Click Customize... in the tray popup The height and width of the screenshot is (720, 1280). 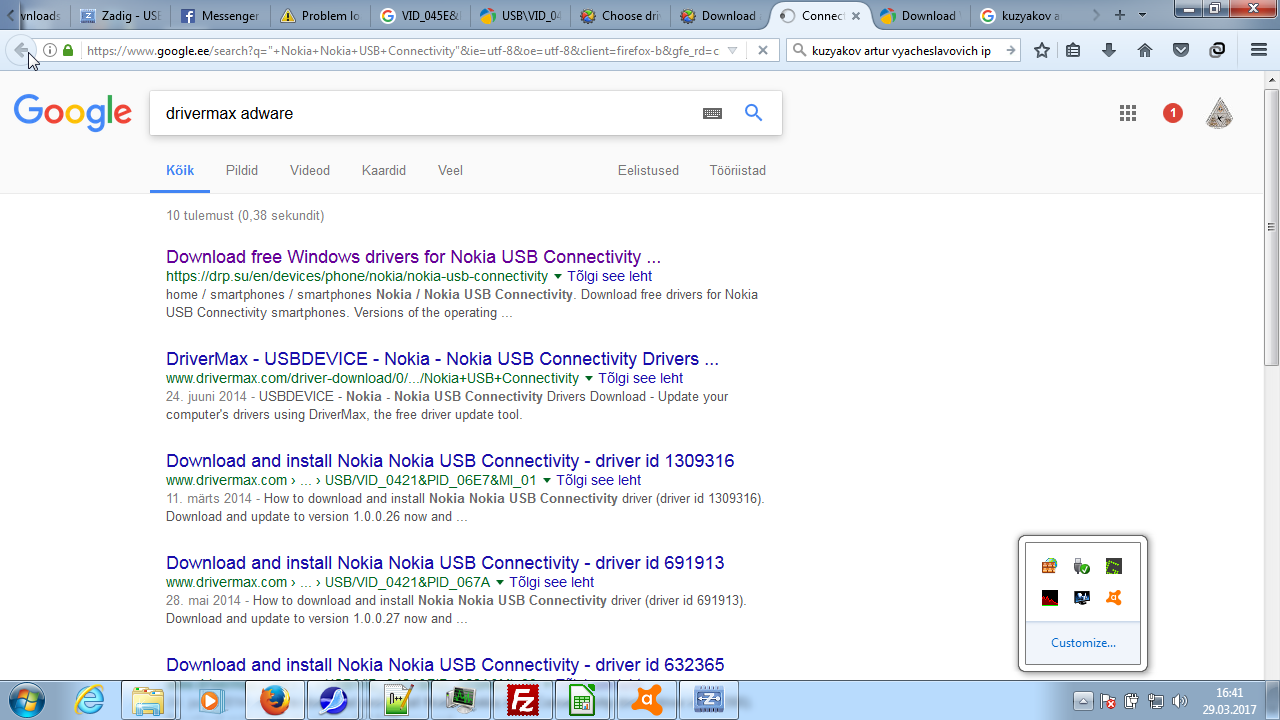pyautogui.click(x=1083, y=643)
